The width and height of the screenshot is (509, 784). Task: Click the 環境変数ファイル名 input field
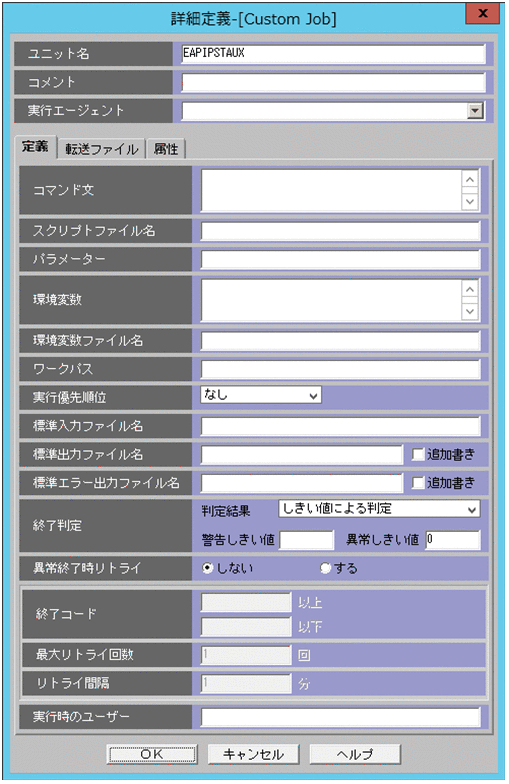(x=340, y=341)
